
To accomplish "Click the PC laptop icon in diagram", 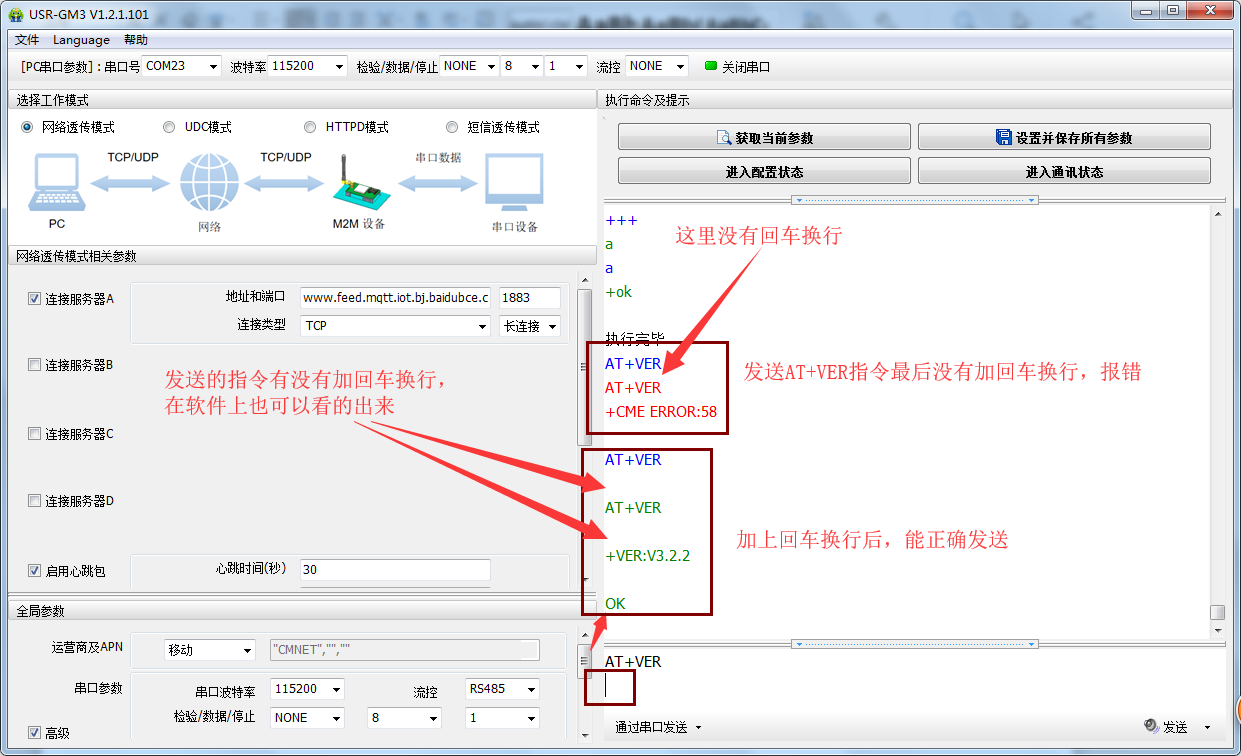I will 57,182.
